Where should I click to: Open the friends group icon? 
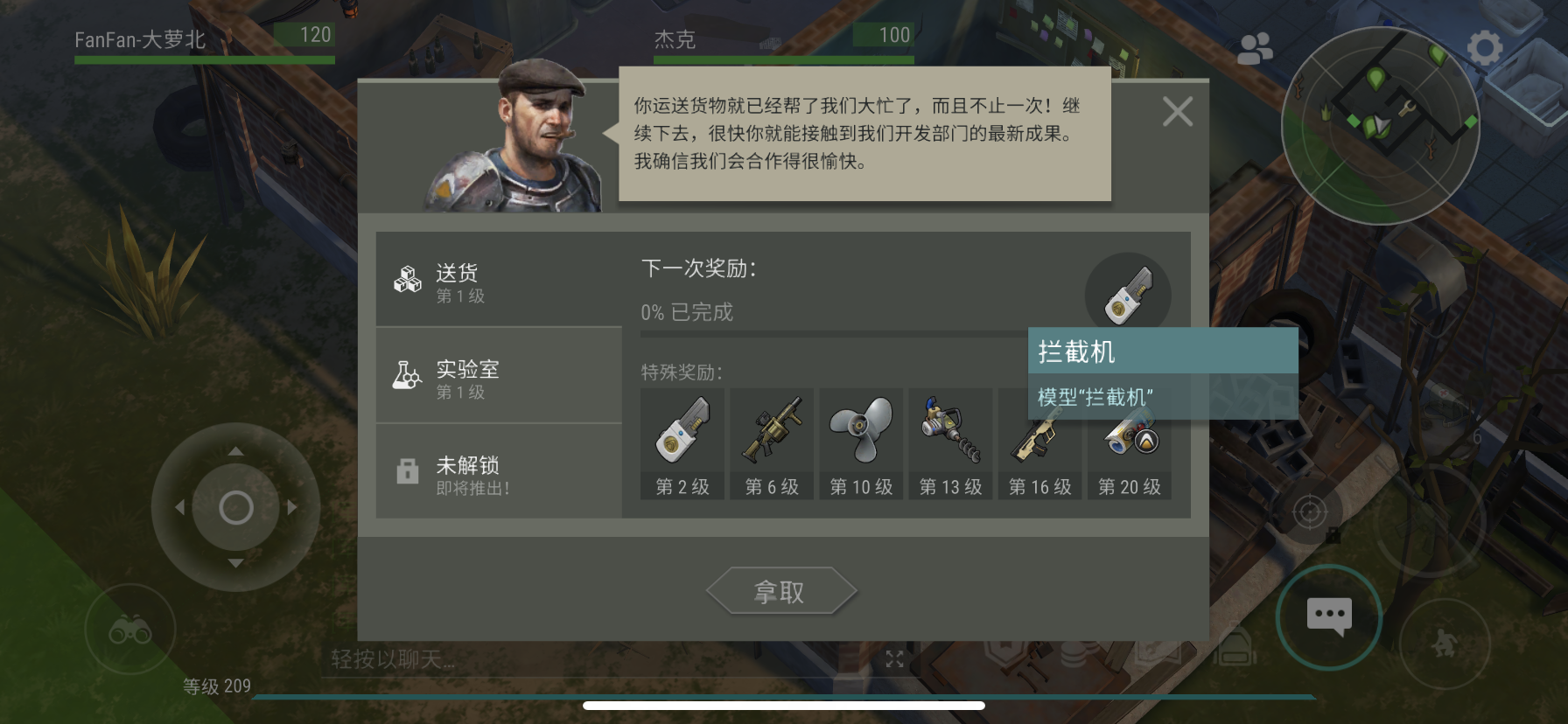tap(1255, 48)
